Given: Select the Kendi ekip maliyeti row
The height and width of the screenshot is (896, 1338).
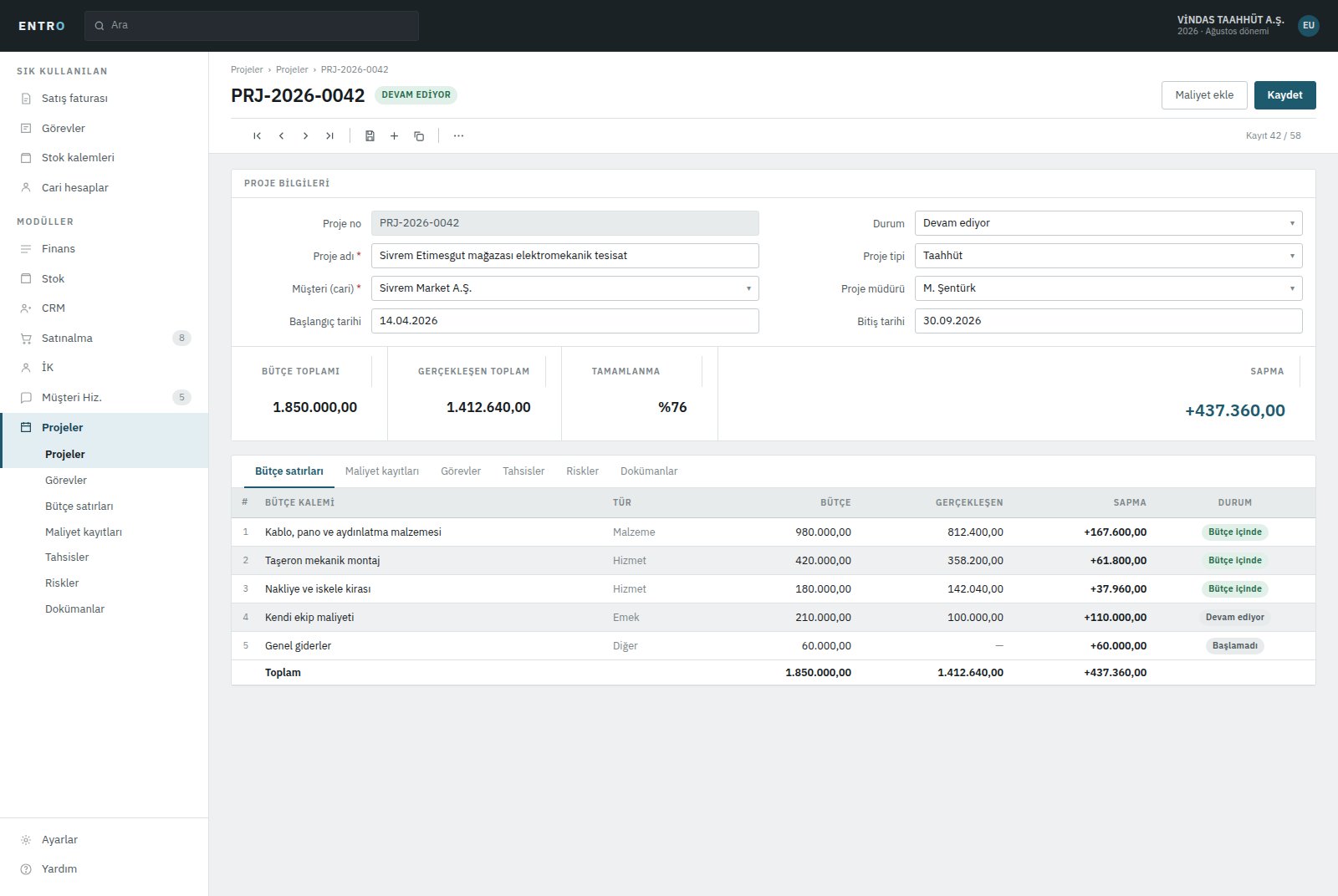Looking at the screenshot, I should coord(773,618).
